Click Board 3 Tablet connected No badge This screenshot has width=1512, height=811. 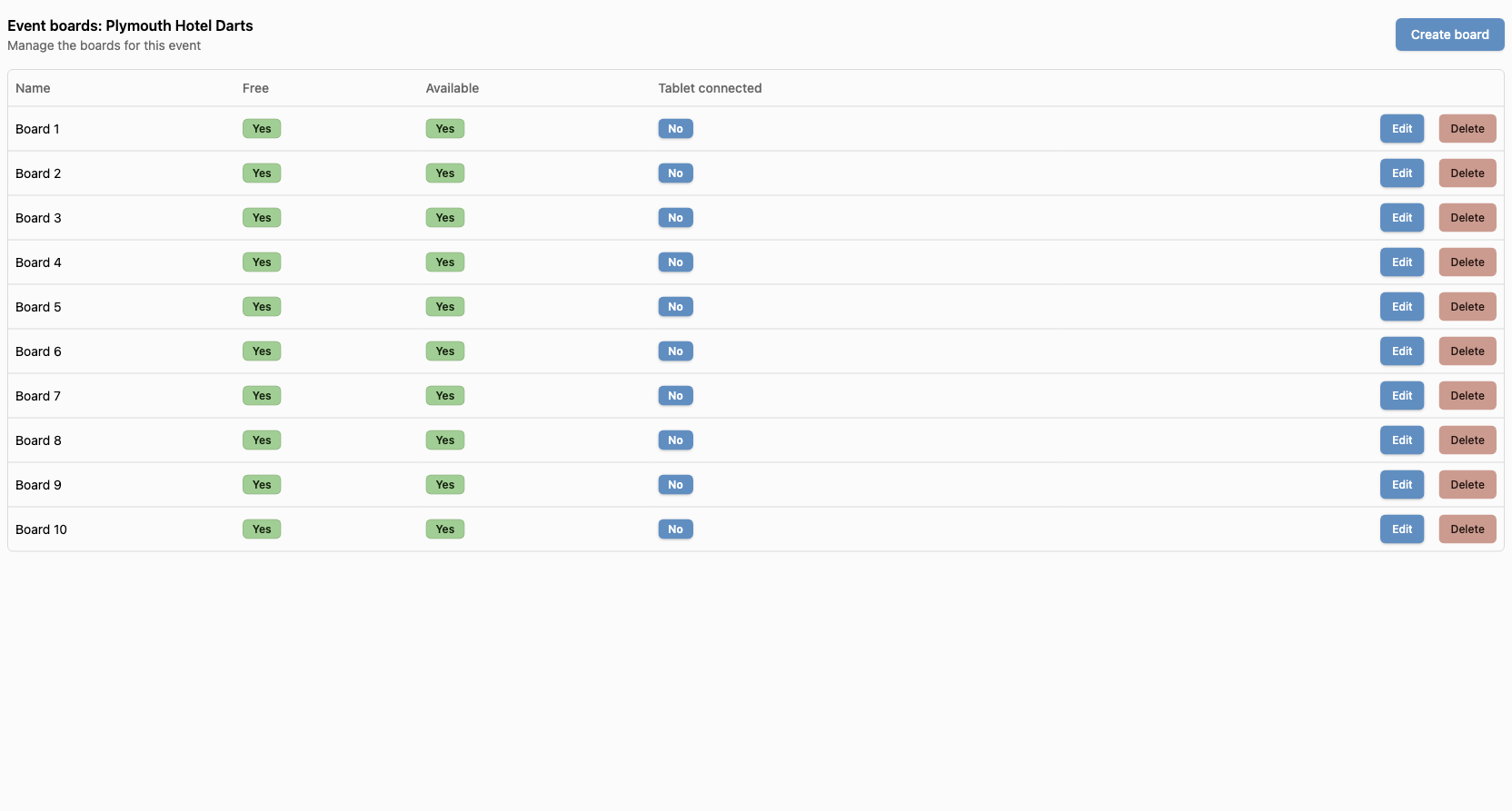click(x=675, y=218)
